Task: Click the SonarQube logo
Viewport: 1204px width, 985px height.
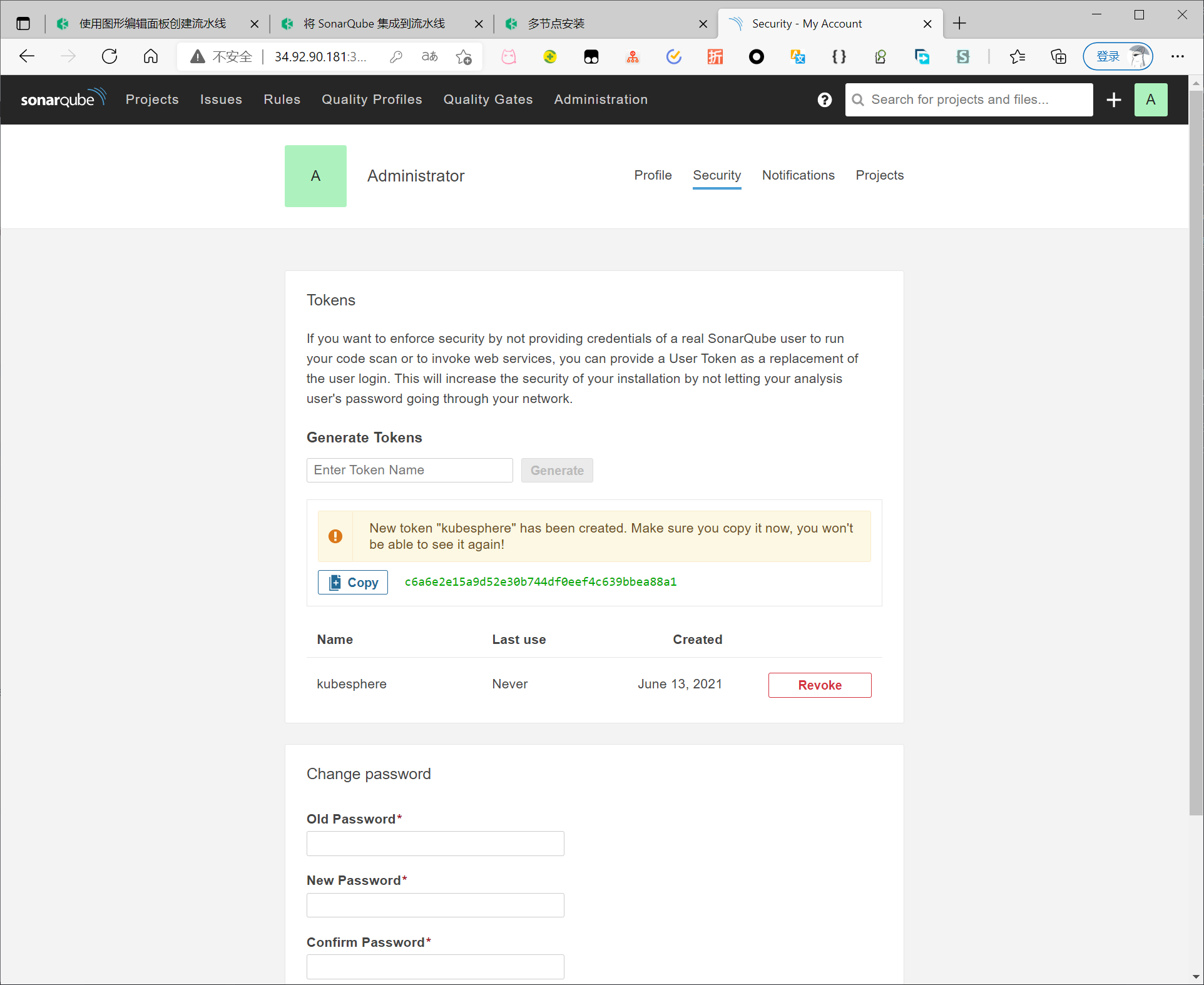Action: [63, 99]
